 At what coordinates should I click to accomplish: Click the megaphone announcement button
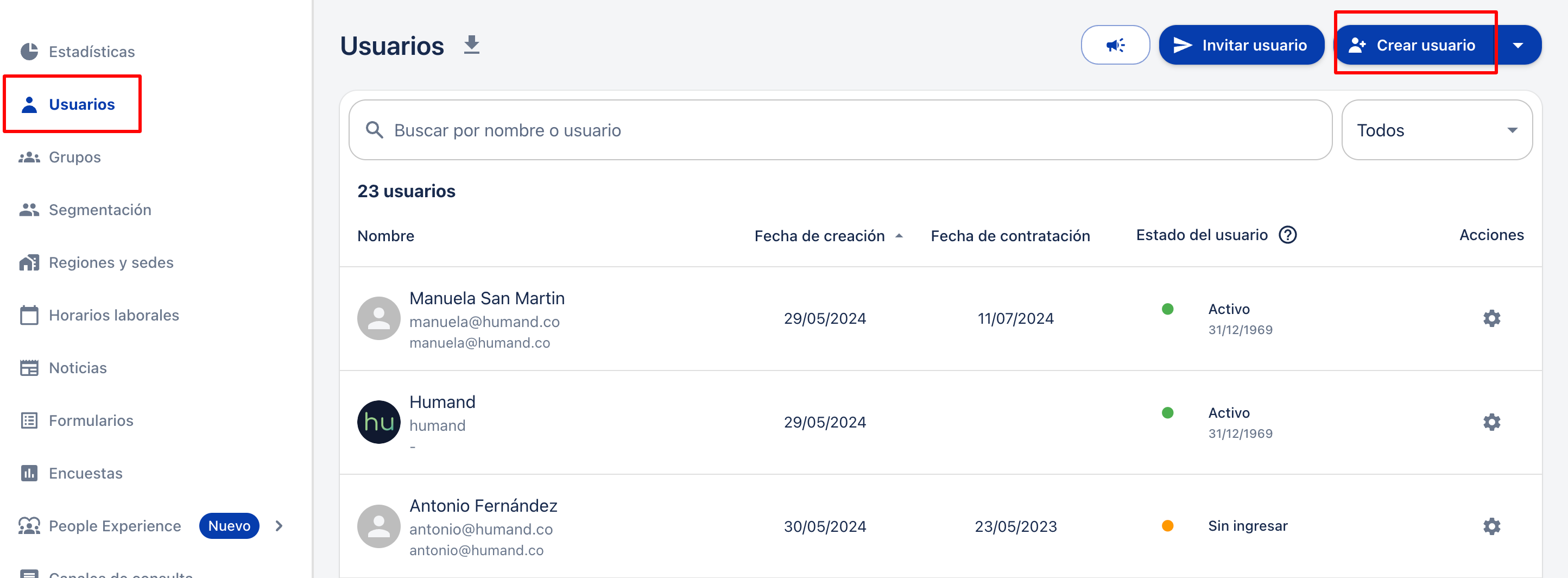pyautogui.click(x=1115, y=45)
